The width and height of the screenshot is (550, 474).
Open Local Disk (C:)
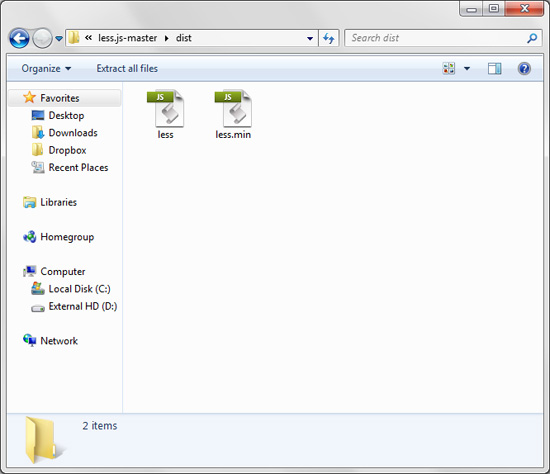coord(79,289)
